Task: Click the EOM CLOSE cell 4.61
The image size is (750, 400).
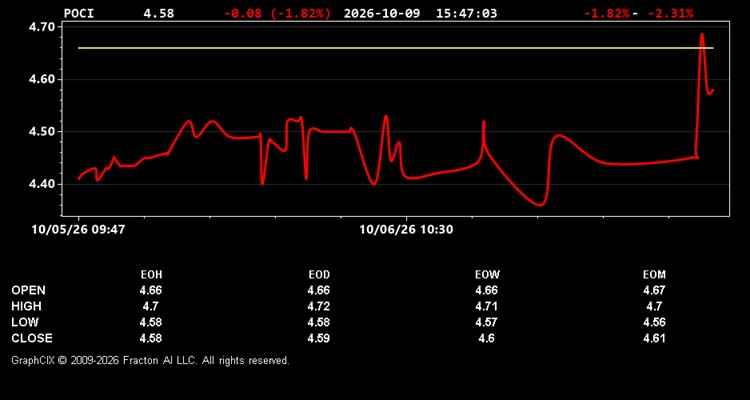Action: [x=654, y=338]
